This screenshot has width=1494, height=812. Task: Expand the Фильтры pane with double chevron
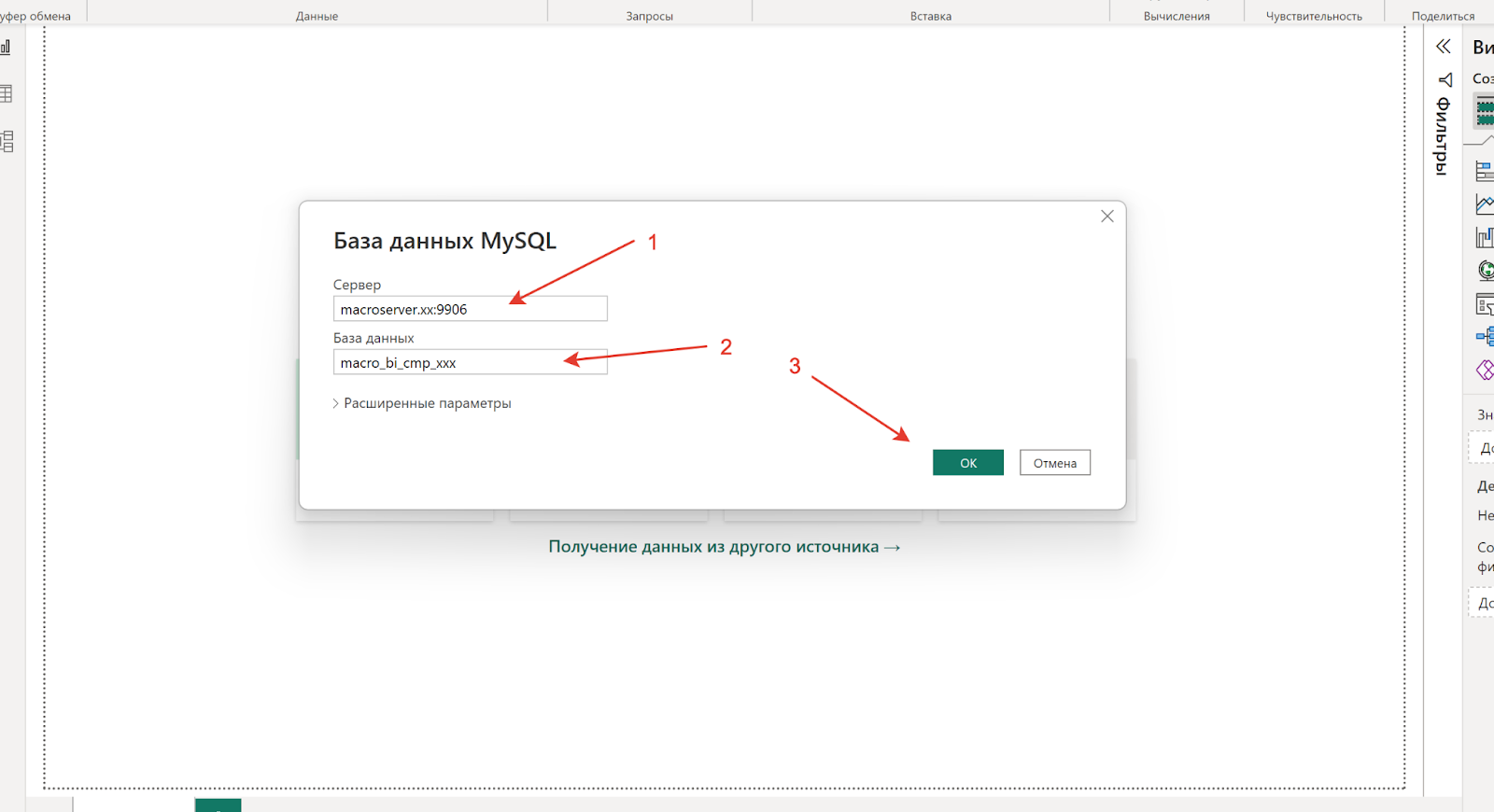tap(1444, 47)
